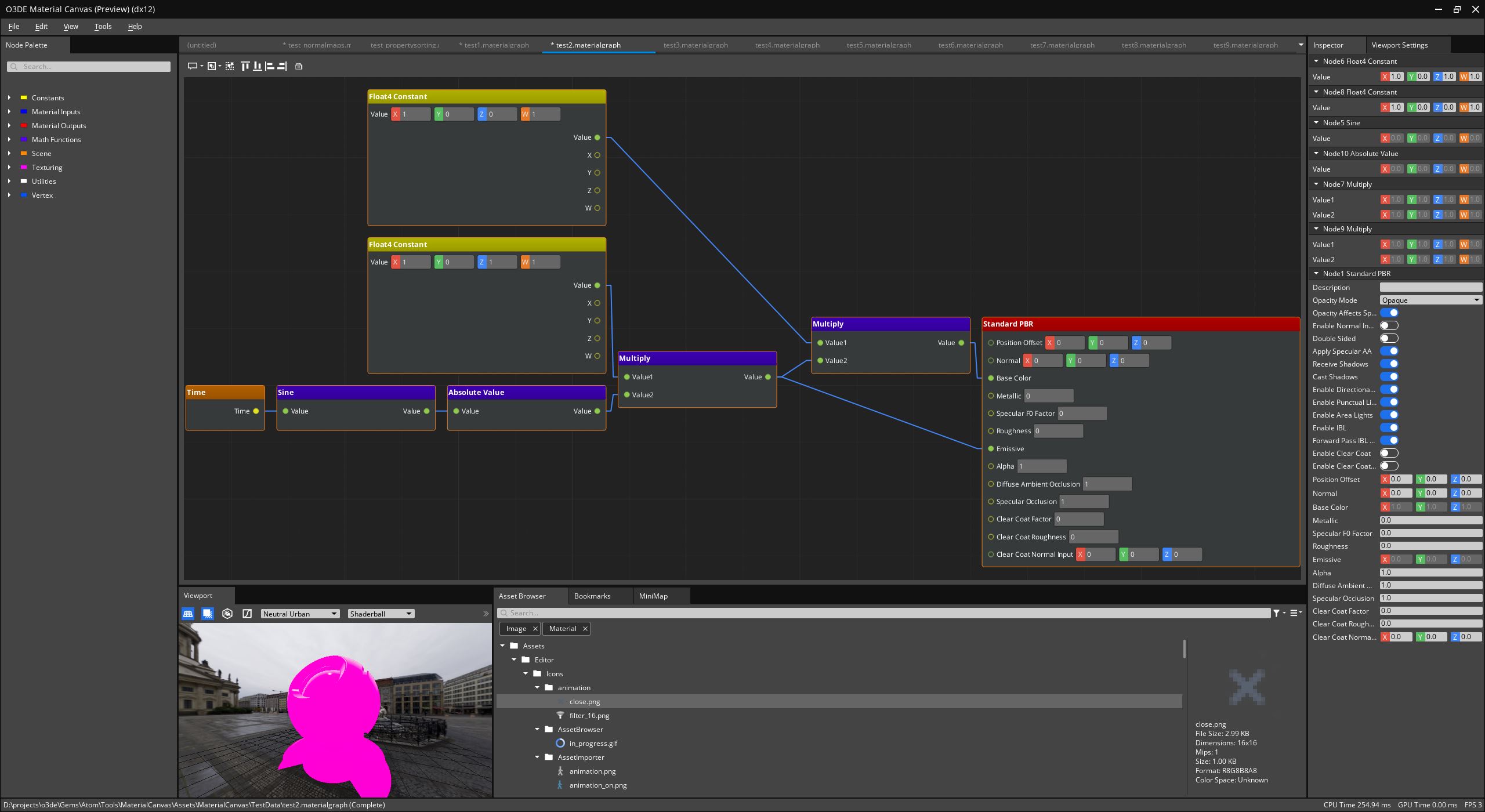This screenshot has height=812, width=1485.
Task: Remove the Image filter tag
Action: tap(535, 629)
